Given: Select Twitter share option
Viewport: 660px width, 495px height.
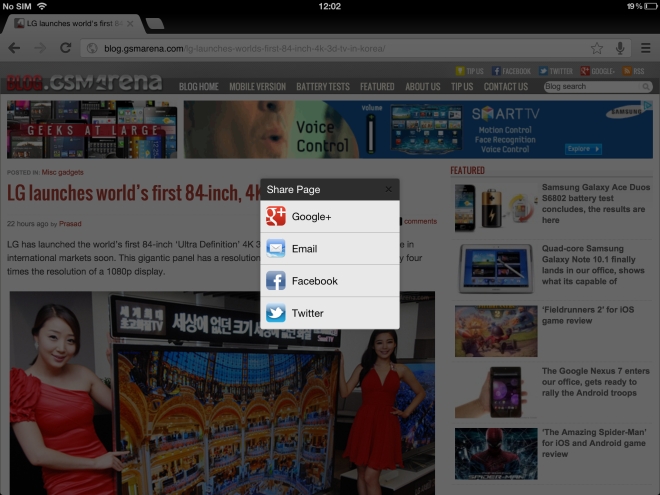Looking at the screenshot, I should tap(330, 313).
